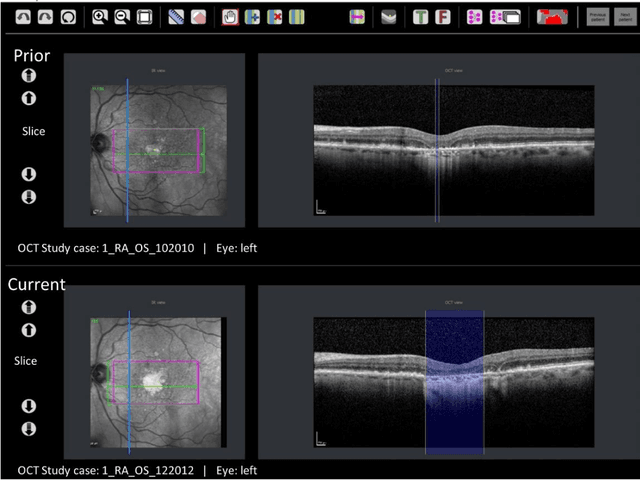Click the fit-to-window icon
This screenshot has width=640, height=480.
[144, 17]
